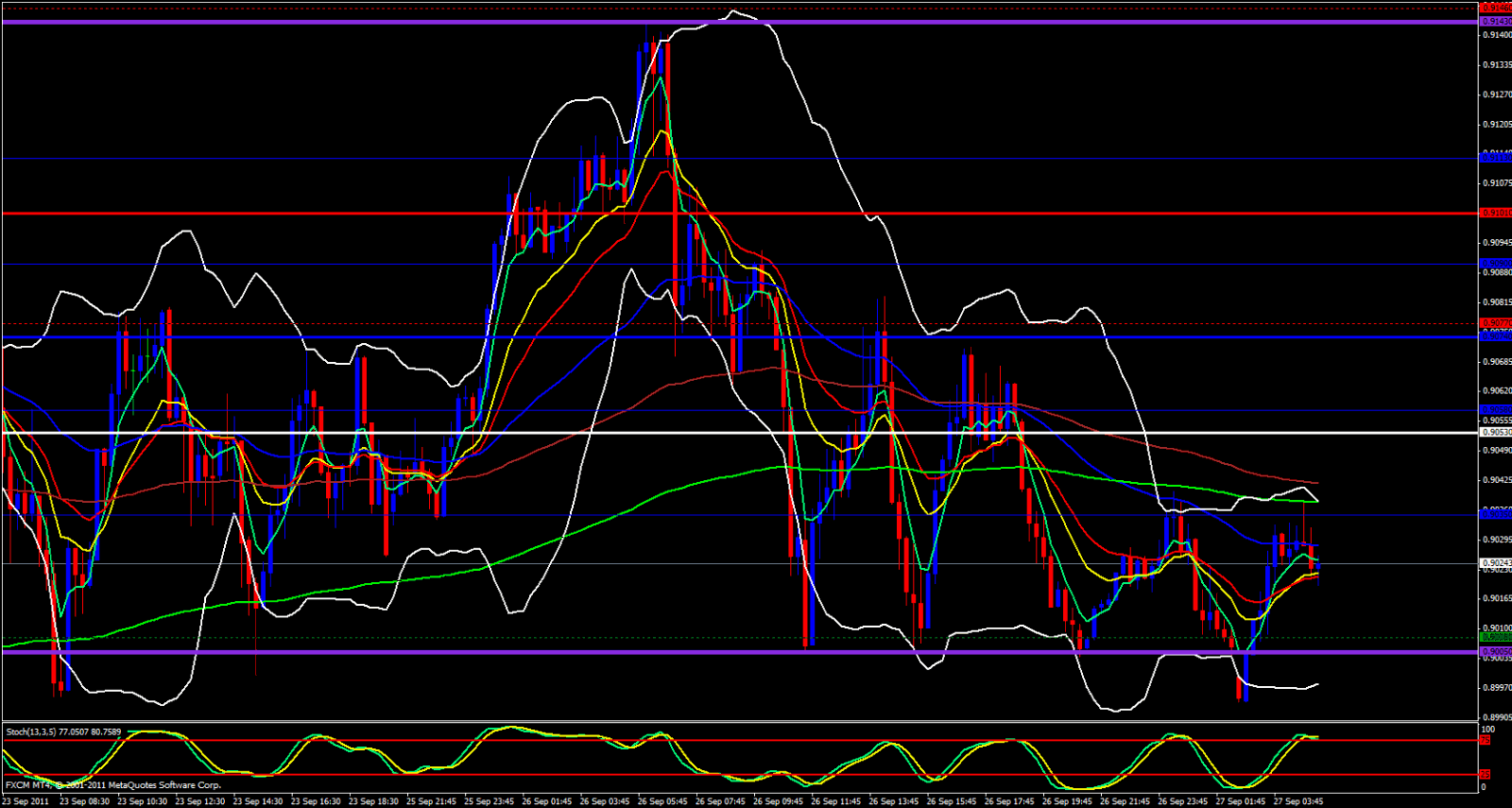This screenshot has height=808, width=1512.
Task: Click the 0.91430 purple price label
Action: pyautogui.click(x=1495, y=21)
